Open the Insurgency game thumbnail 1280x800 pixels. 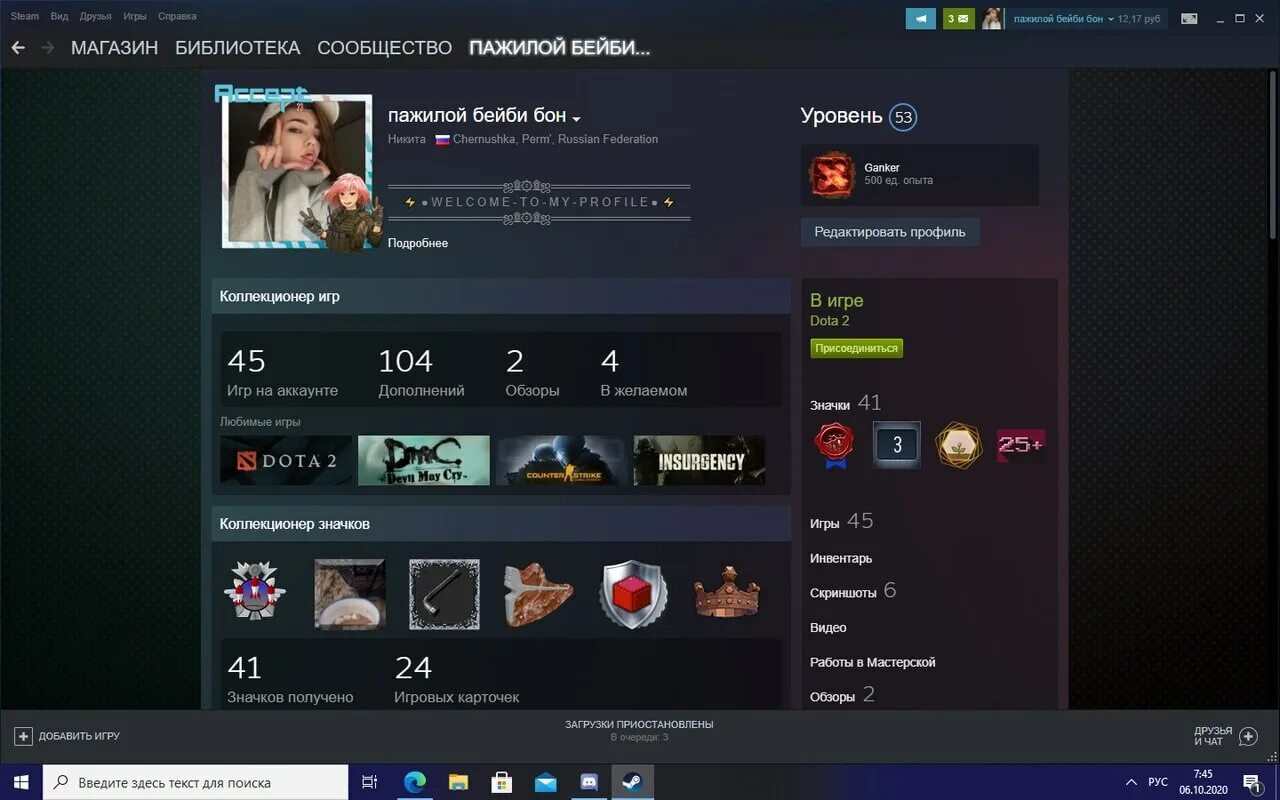point(699,460)
